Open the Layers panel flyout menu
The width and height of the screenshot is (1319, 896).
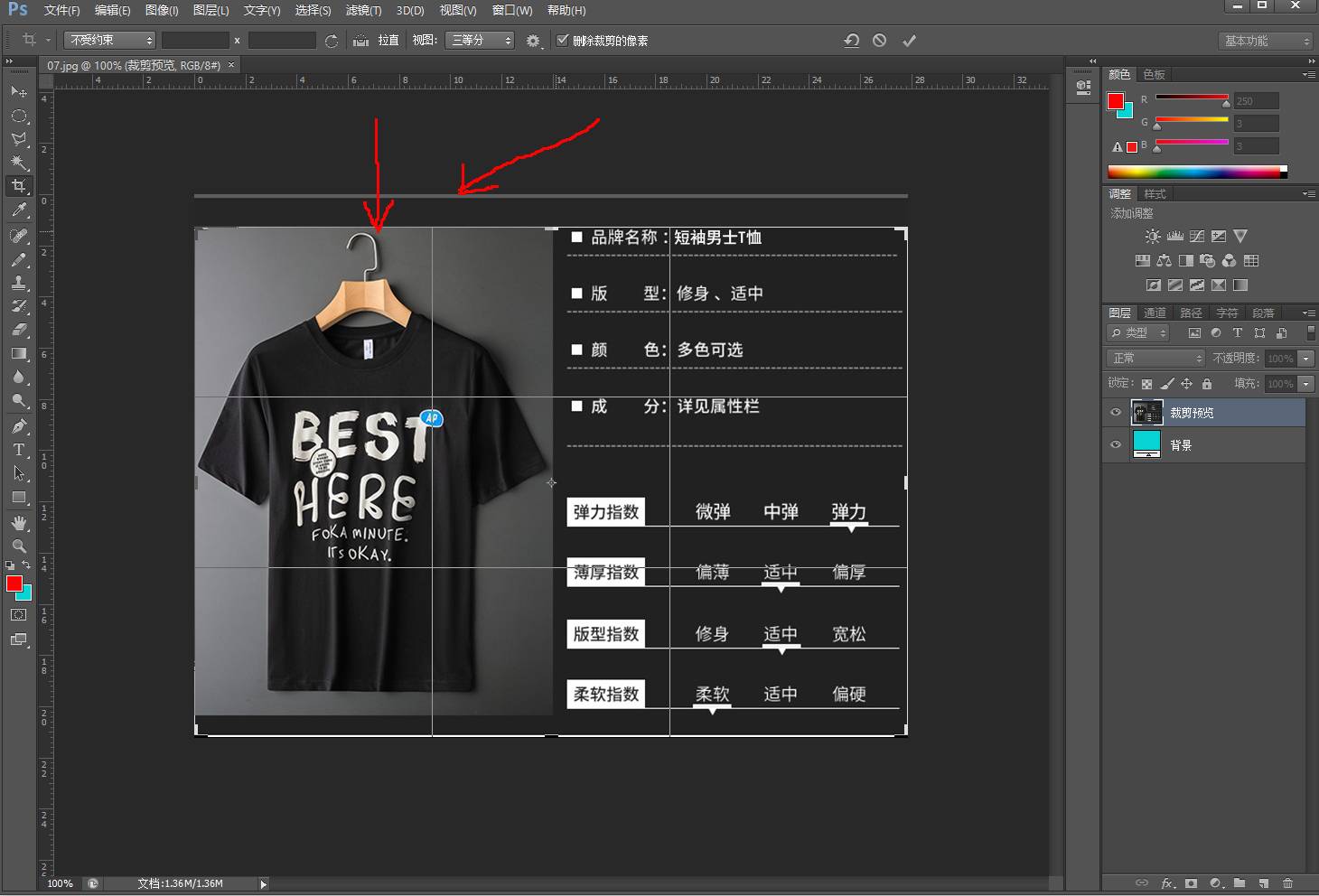(x=1308, y=313)
